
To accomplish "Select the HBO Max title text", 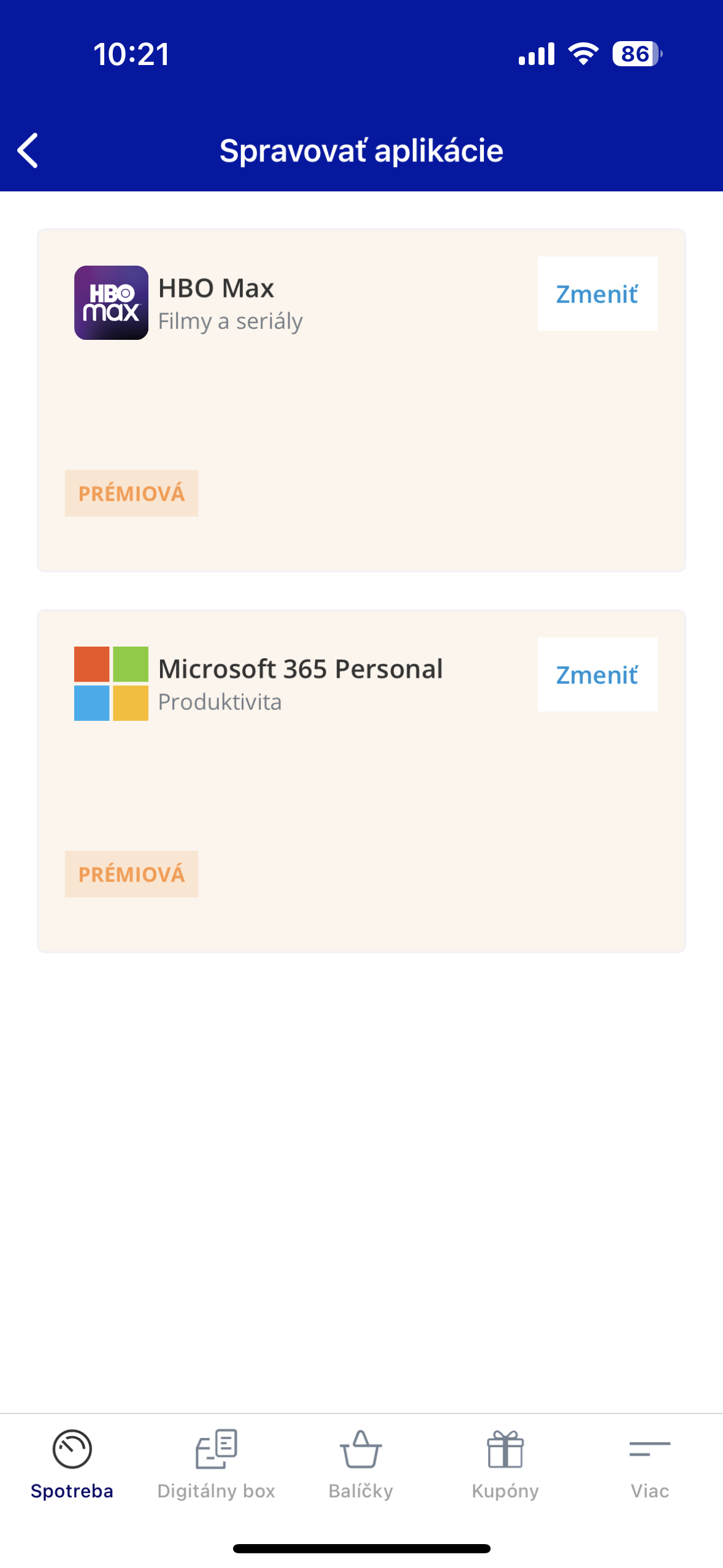I will [x=216, y=288].
